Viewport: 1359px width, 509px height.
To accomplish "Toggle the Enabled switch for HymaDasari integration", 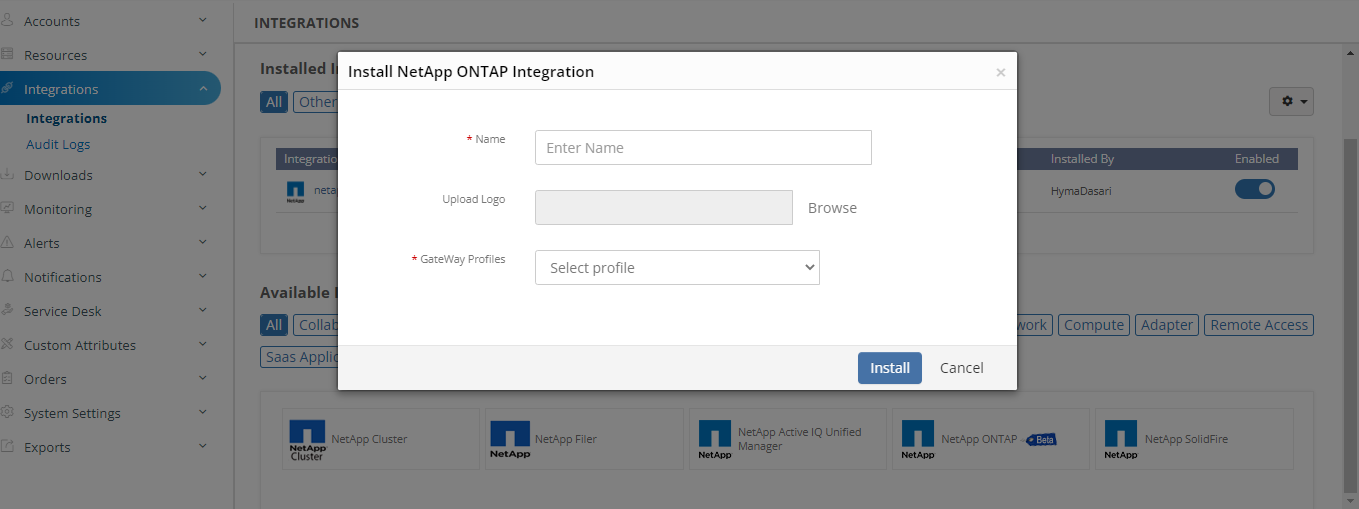I will (x=1255, y=189).
